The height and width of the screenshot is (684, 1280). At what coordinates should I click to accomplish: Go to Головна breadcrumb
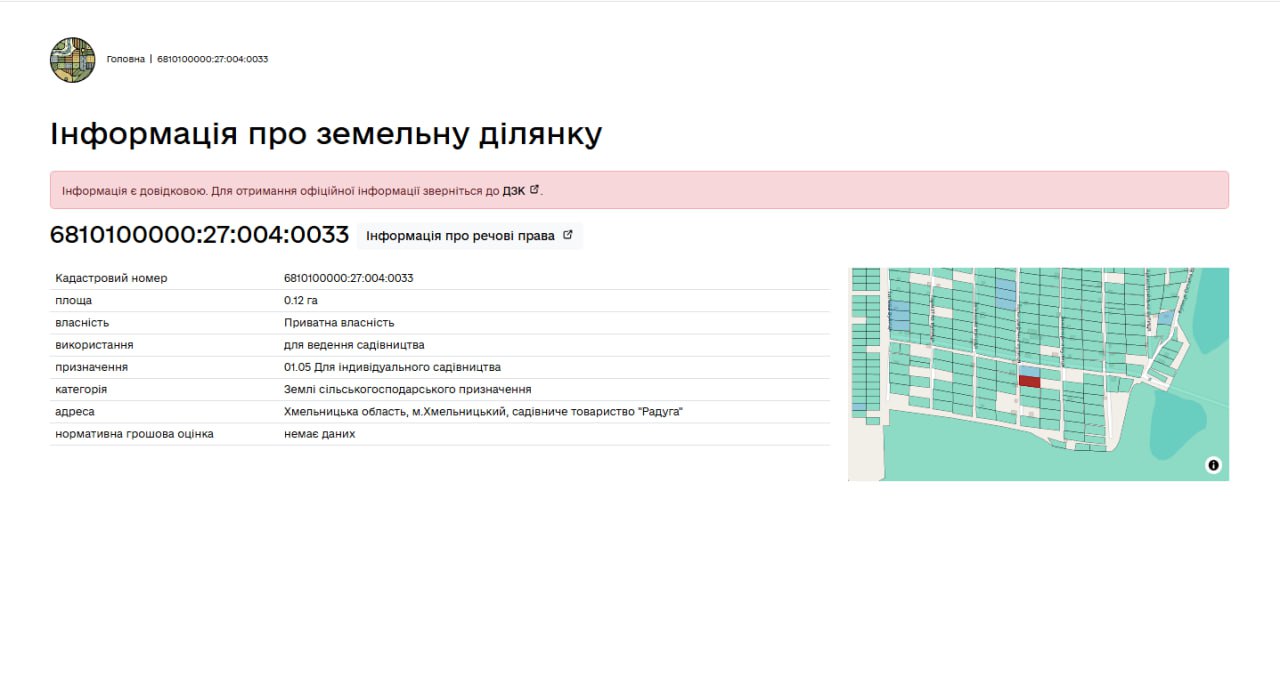pos(125,59)
